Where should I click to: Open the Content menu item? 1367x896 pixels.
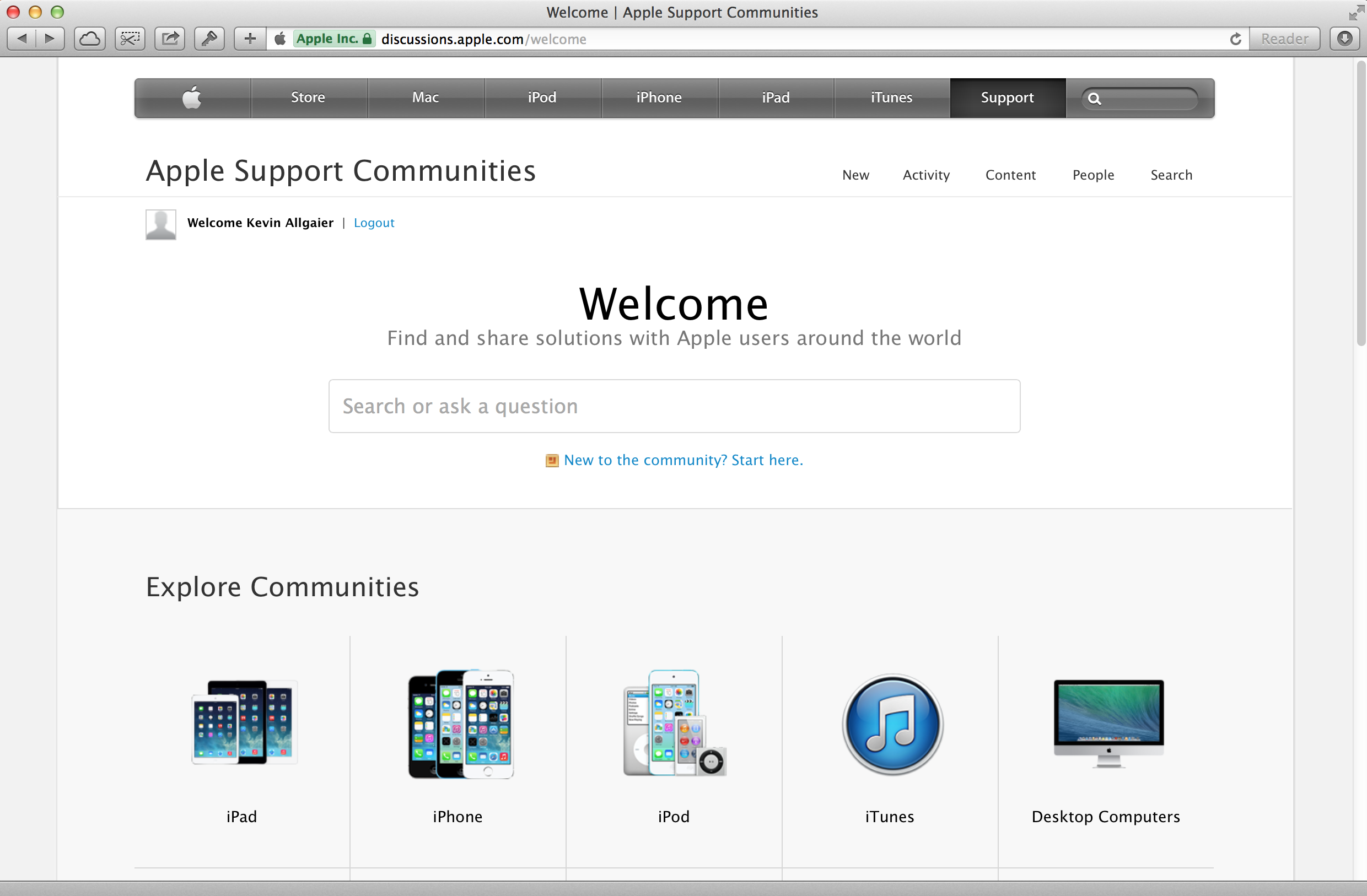pyautogui.click(x=1010, y=175)
